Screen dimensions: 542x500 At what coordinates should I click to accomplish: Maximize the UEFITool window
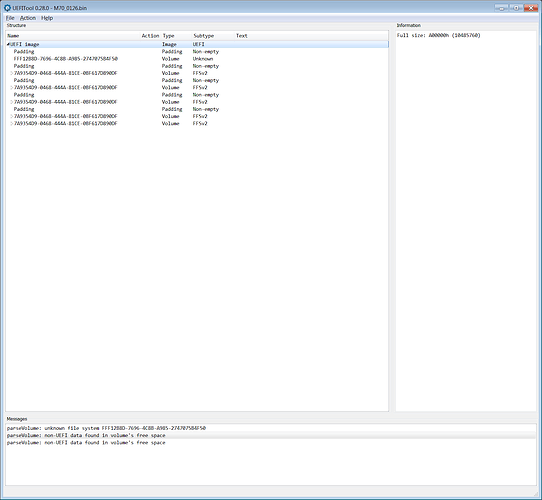pyautogui.click(x=516, y=8)
